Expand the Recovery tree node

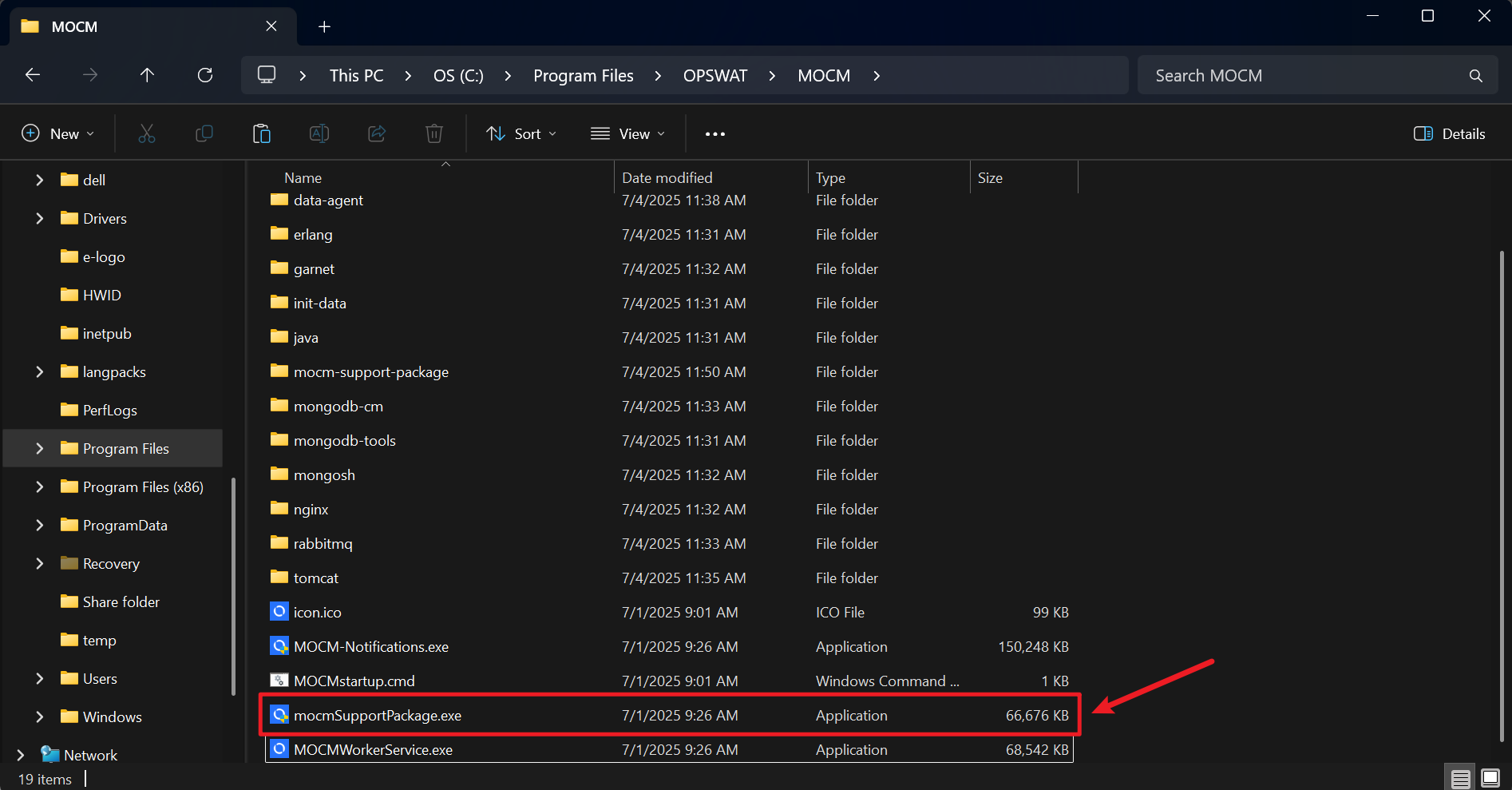pos(39,563)
